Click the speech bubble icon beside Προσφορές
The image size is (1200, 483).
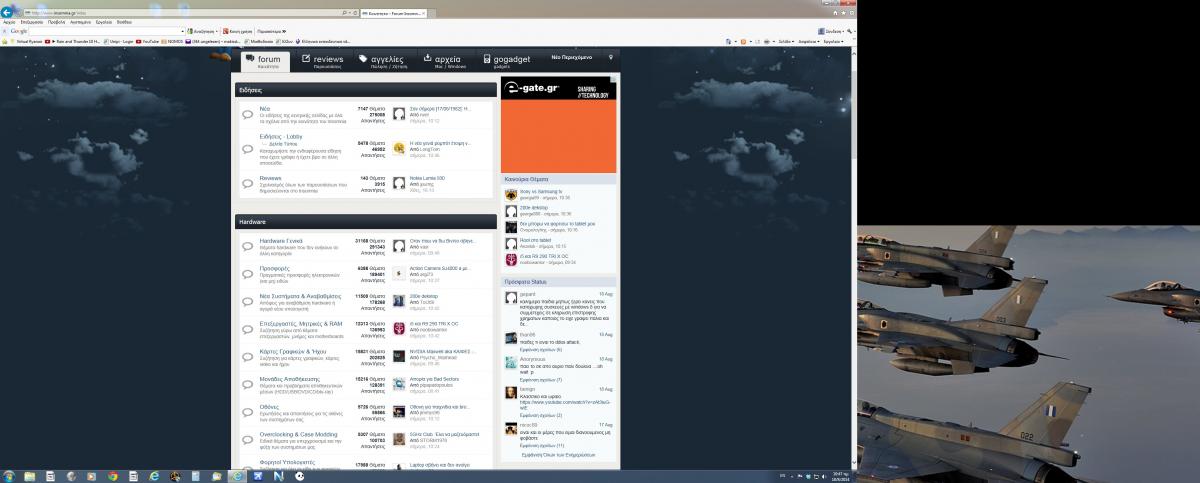(247, 273)
